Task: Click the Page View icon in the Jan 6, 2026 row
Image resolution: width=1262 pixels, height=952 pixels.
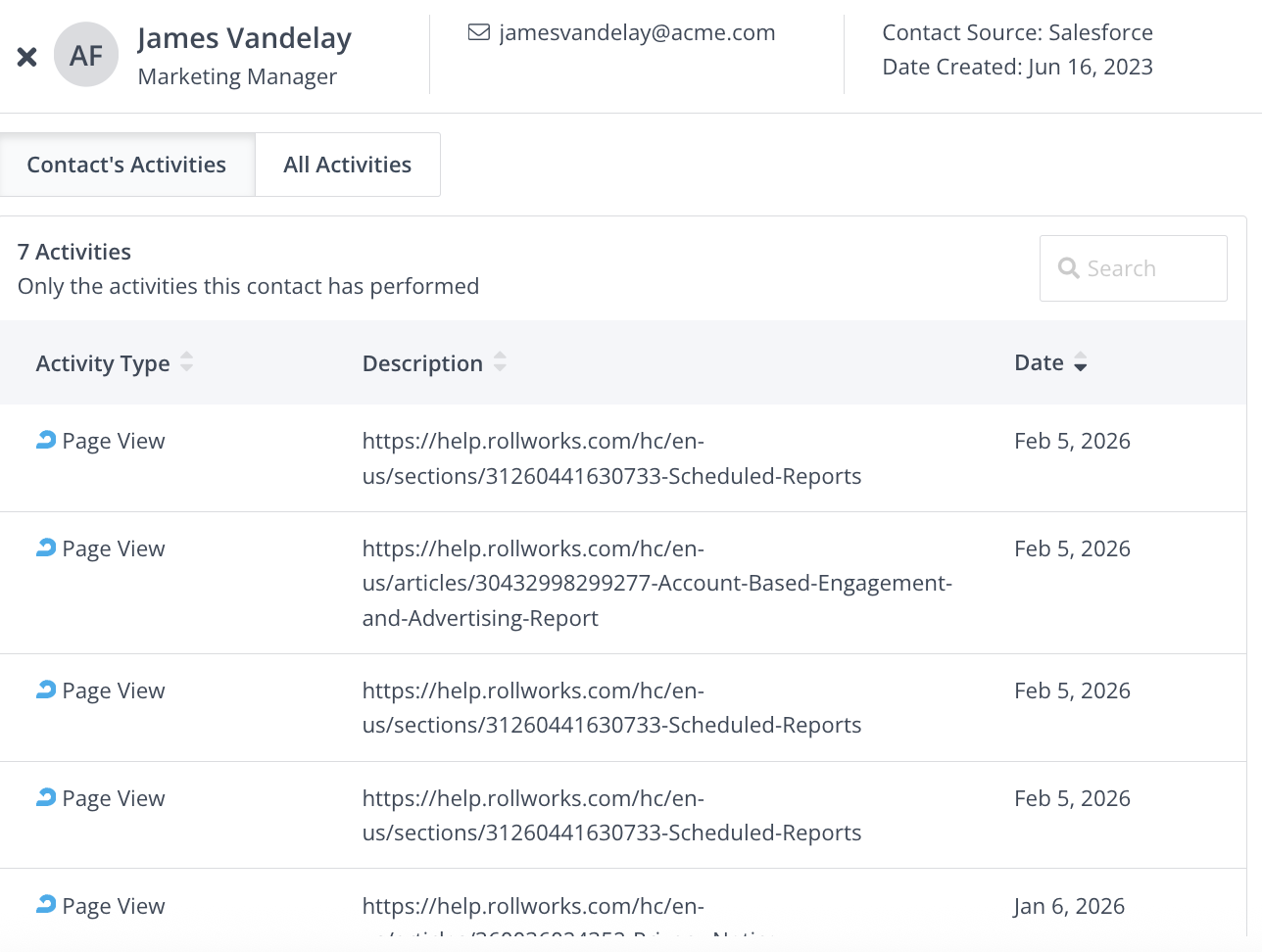Action: point(46,904)
